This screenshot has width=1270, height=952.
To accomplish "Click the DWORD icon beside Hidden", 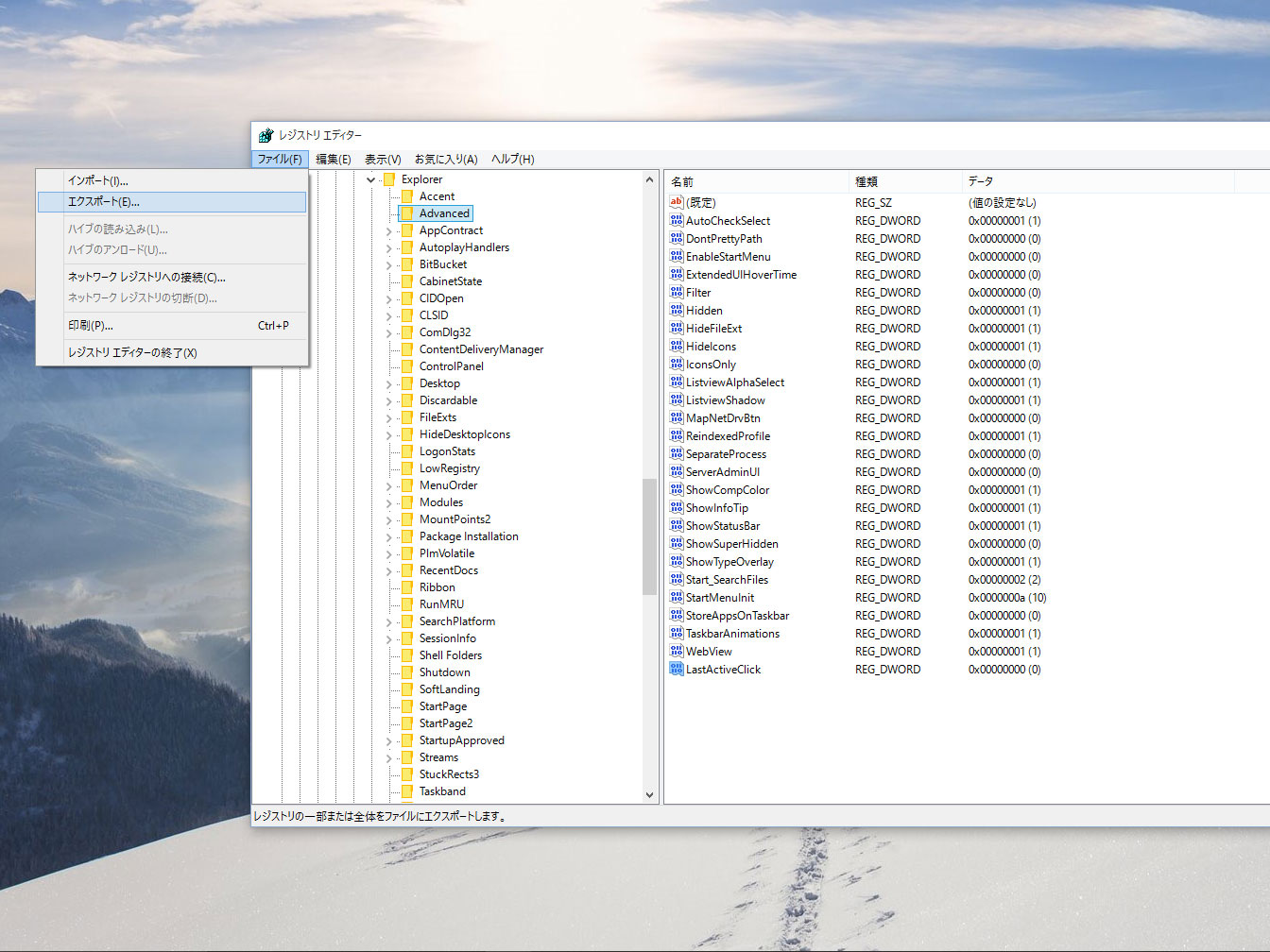I will tap(677, 310).
